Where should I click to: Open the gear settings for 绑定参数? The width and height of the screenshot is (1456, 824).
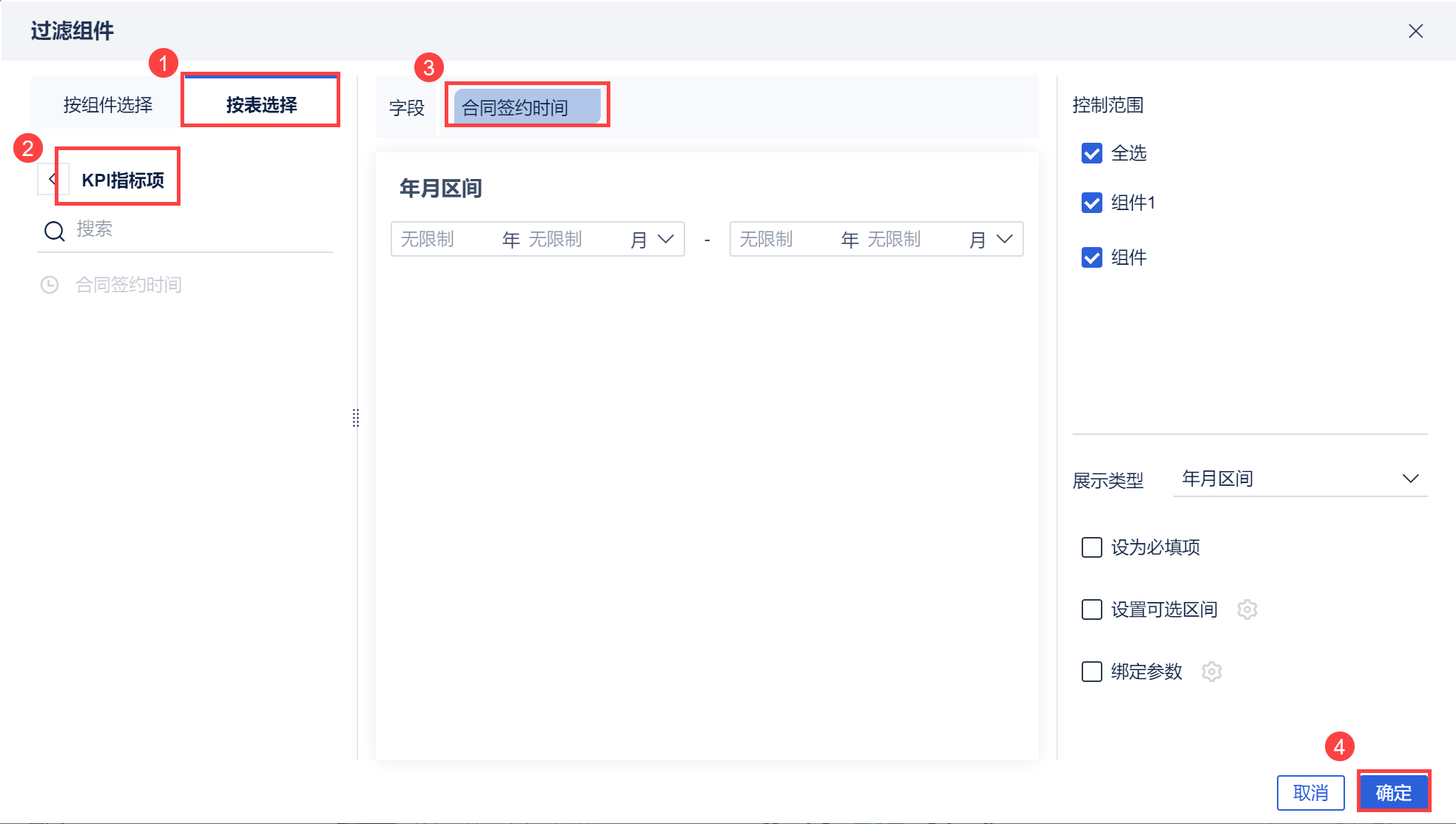click(1212, 672)
